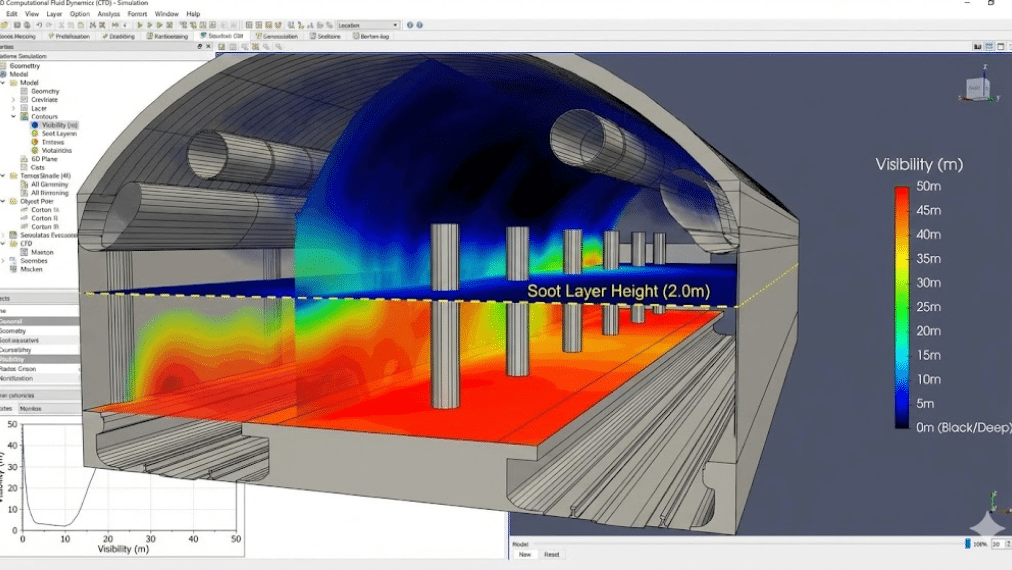The height and width of the screenshot is (570, 1012).
Task: Click the zoom number input box
Action: point(998,544)
